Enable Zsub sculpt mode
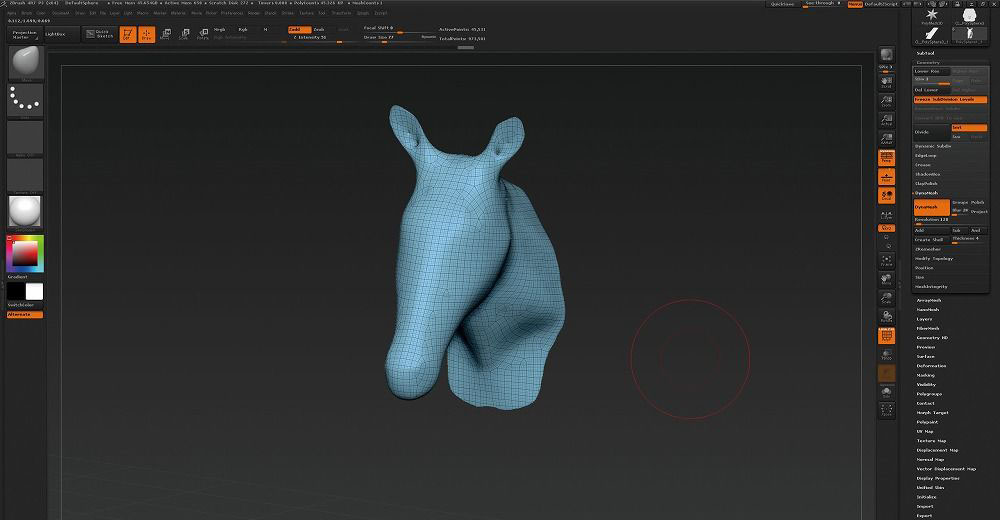This screenshot has height=520, width=1000. (319, 29)
